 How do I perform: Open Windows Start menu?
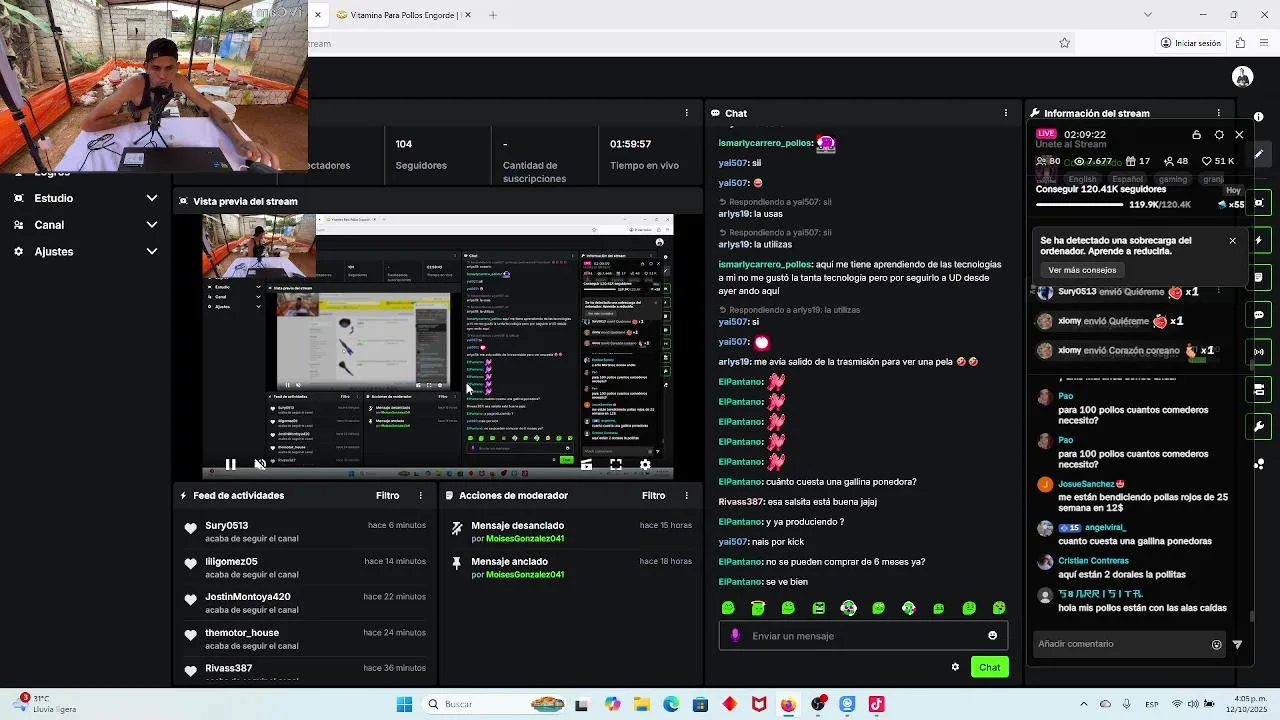coord(404,704)
